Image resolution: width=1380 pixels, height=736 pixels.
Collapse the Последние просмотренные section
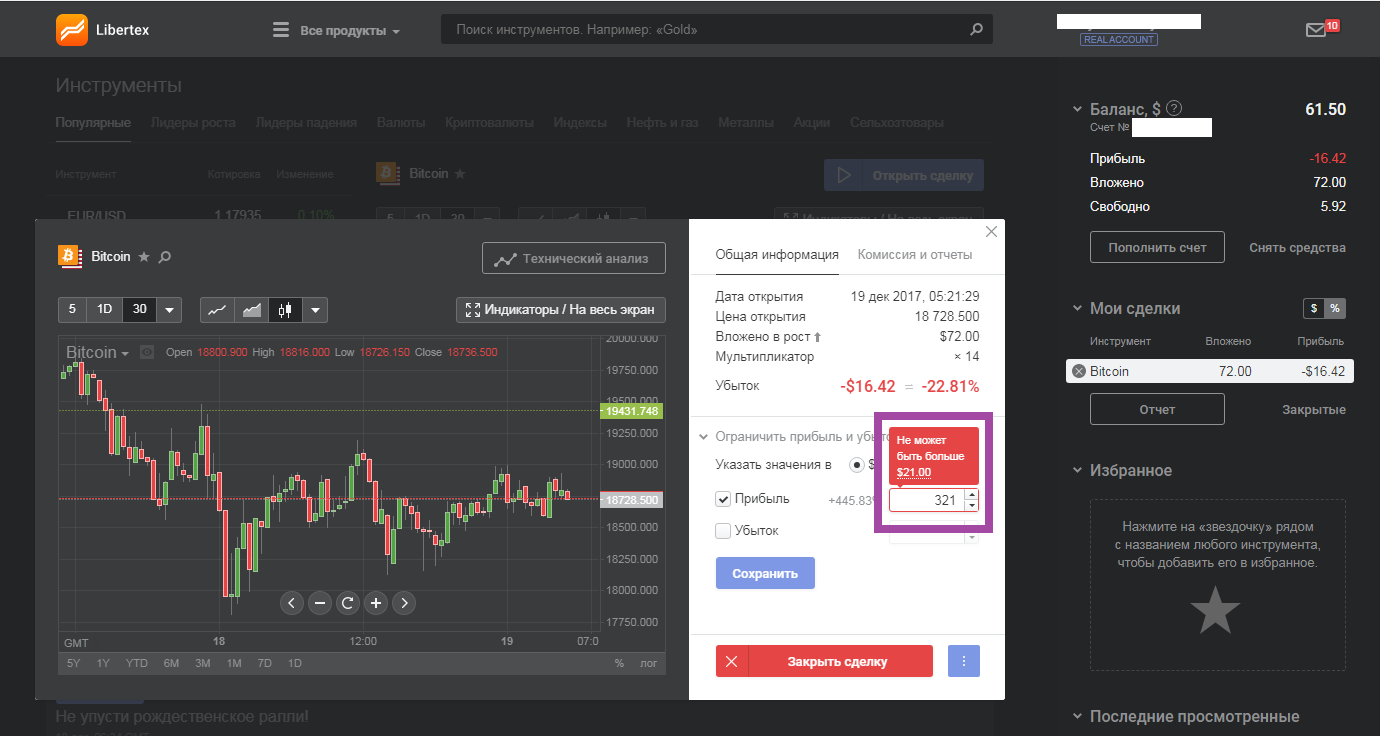pos(1077,716)
